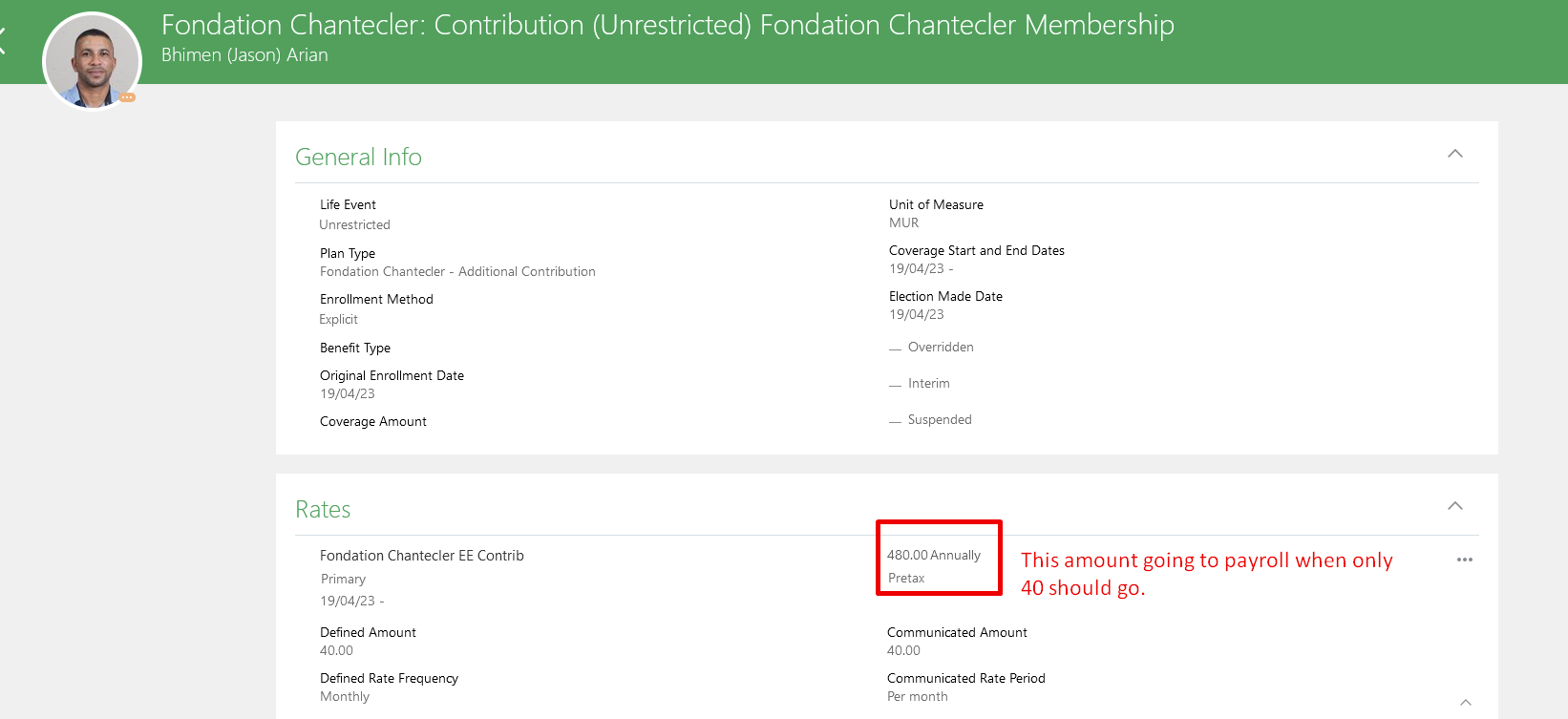
Task: Select Life Event value Unrestricted
Action: (x=354, y=224)
